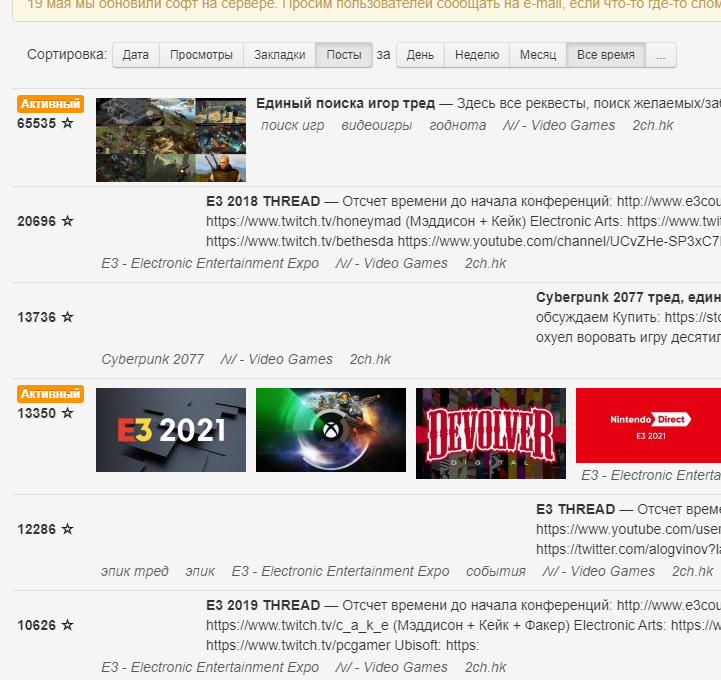Open the E3 2019 THREAD title
721x680 pixels.
click(x=263, y=606)
